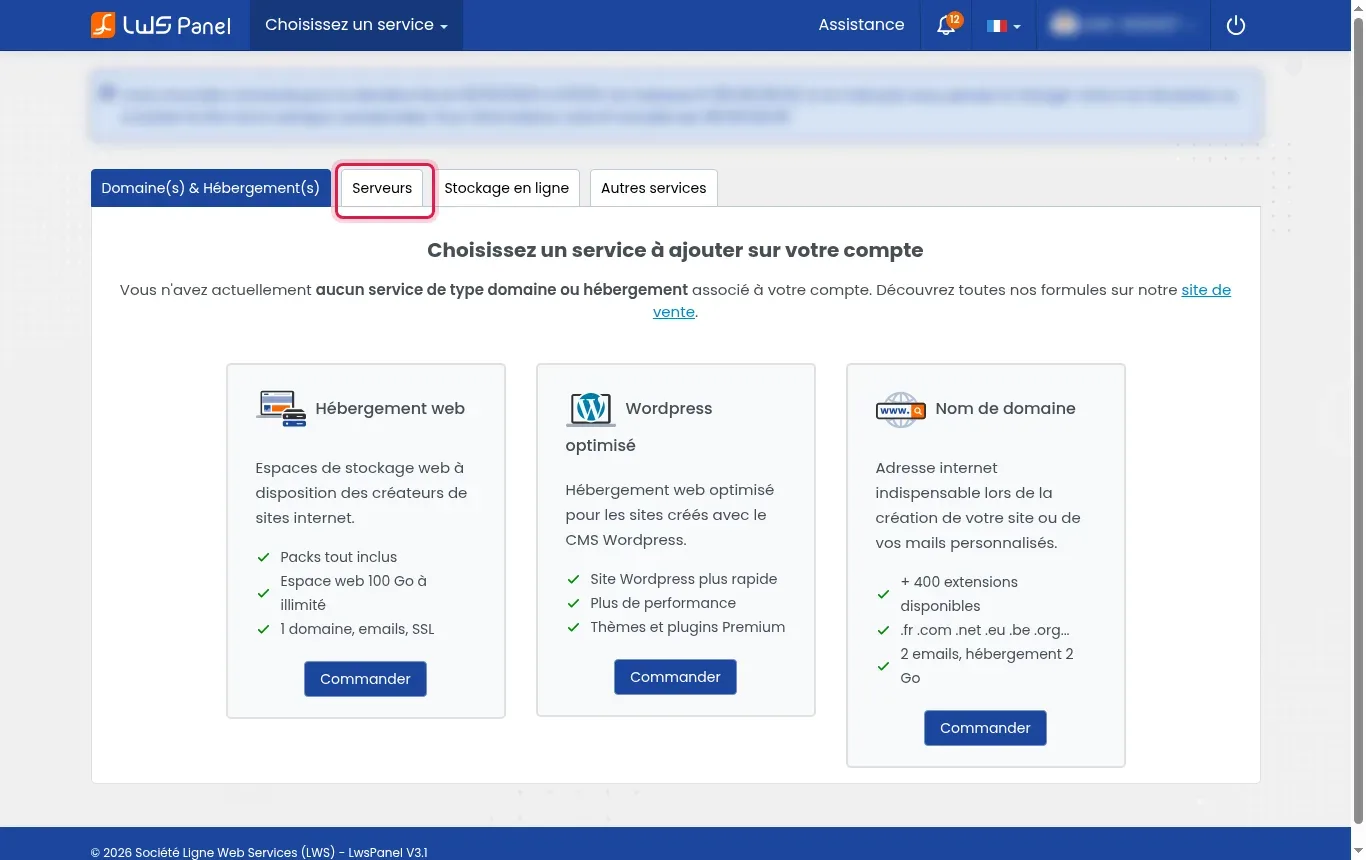Click the .fr .com .net .eu extensions line
1366x860 pixels.
pyautogui.click(x=985, y=630)
